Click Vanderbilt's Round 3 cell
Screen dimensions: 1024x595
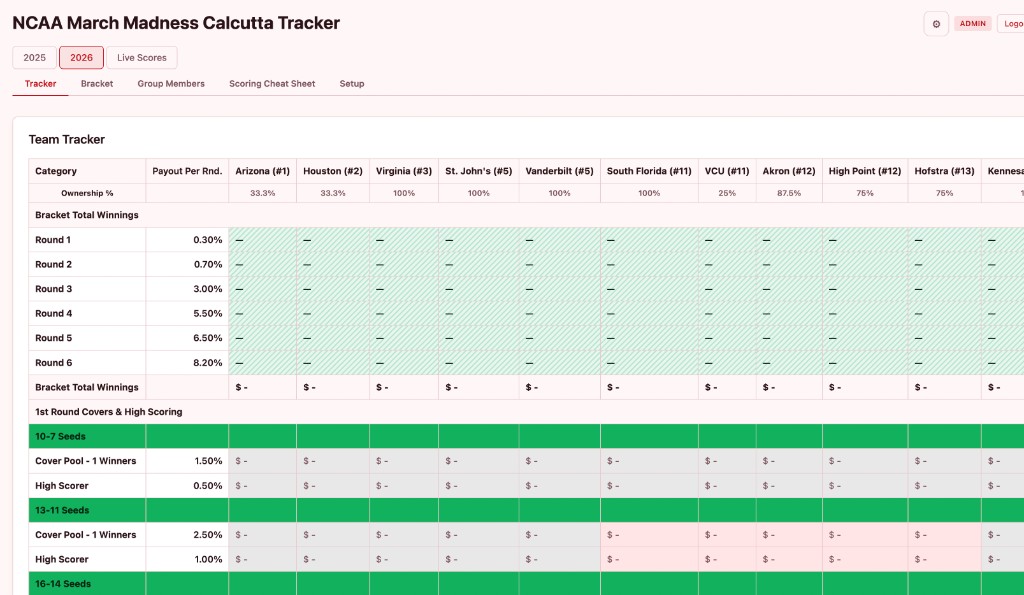[558, 289]
